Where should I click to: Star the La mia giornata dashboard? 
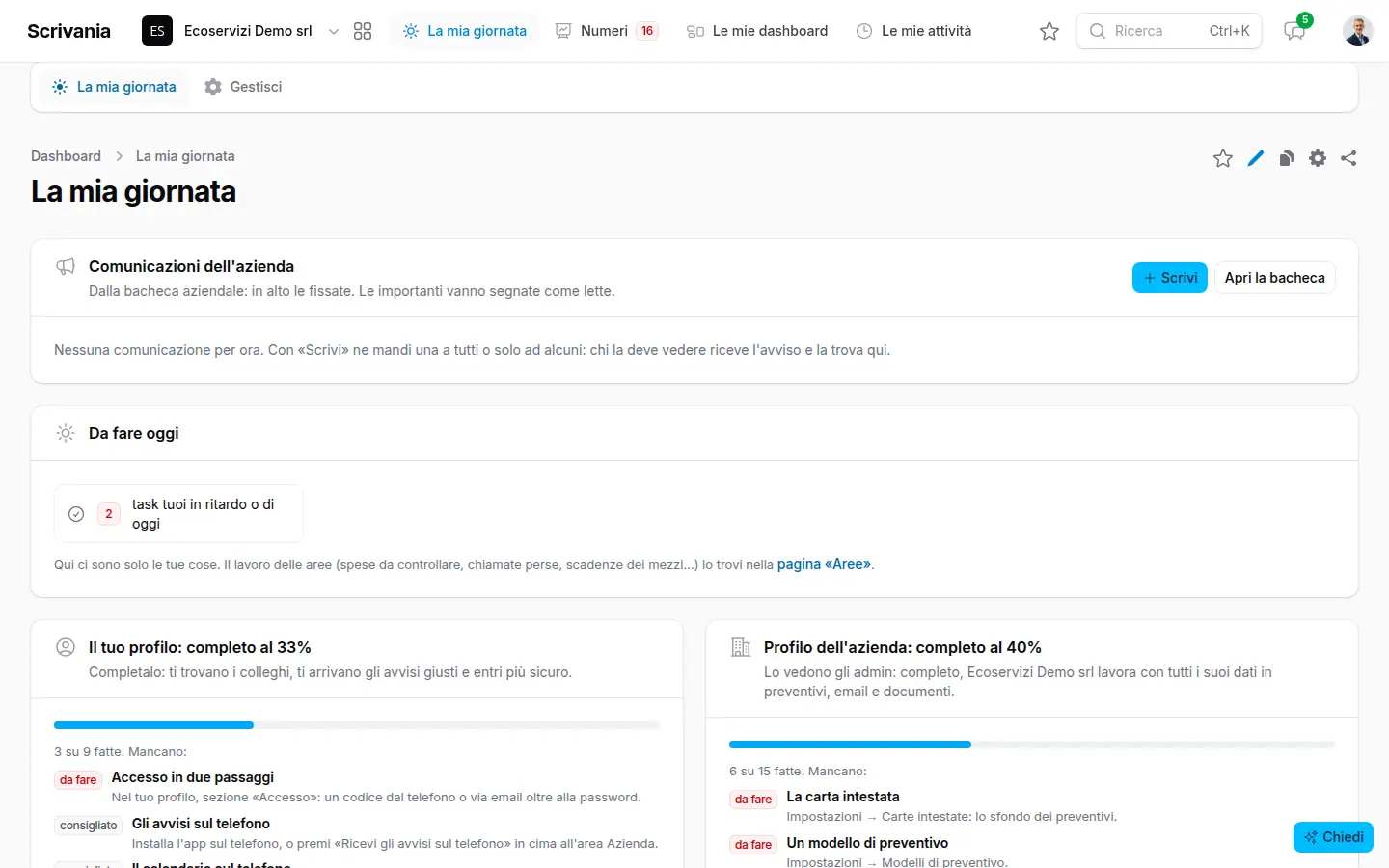[1223, 158]
